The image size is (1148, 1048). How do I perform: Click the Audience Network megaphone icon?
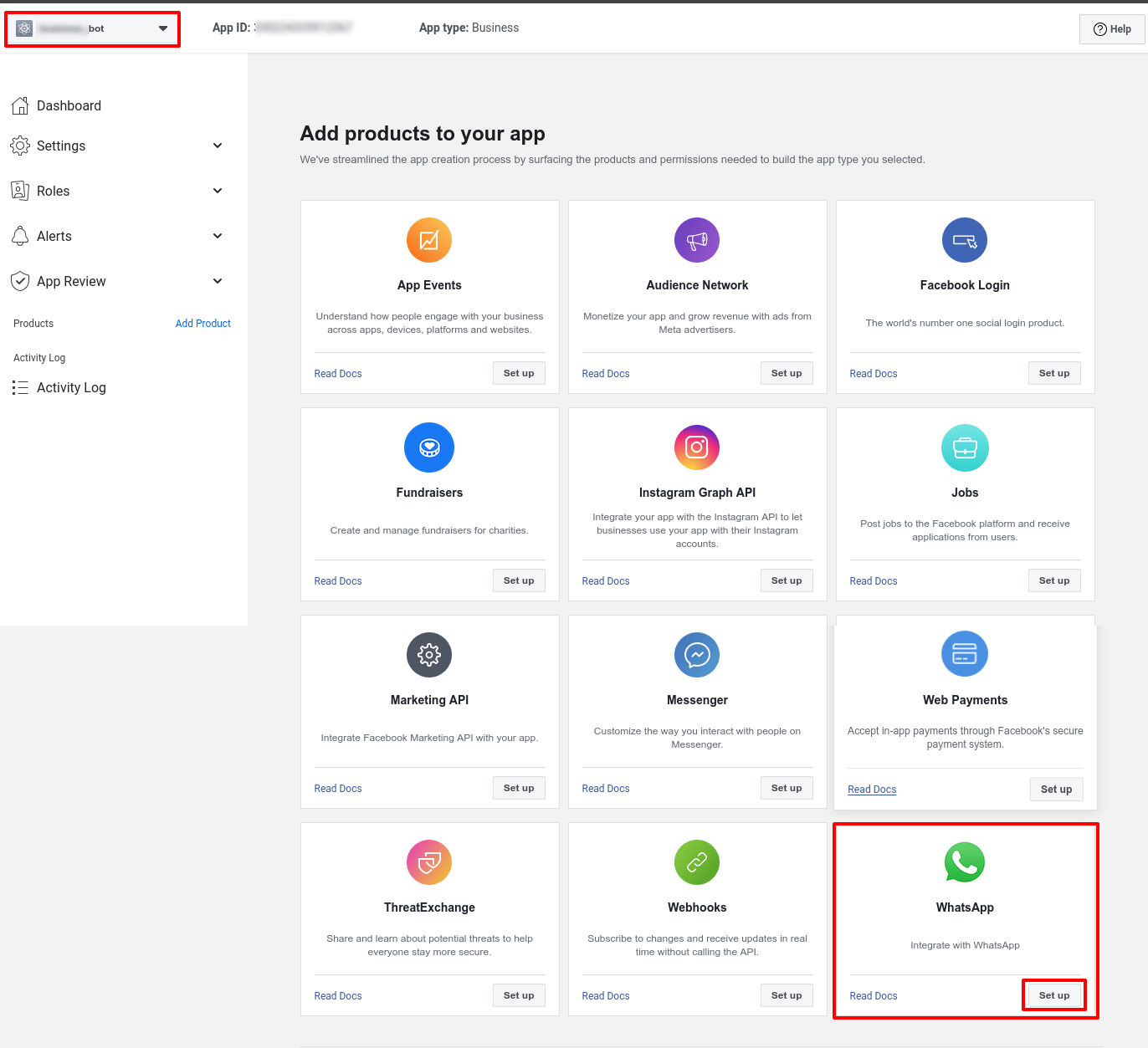click(697, 240)
